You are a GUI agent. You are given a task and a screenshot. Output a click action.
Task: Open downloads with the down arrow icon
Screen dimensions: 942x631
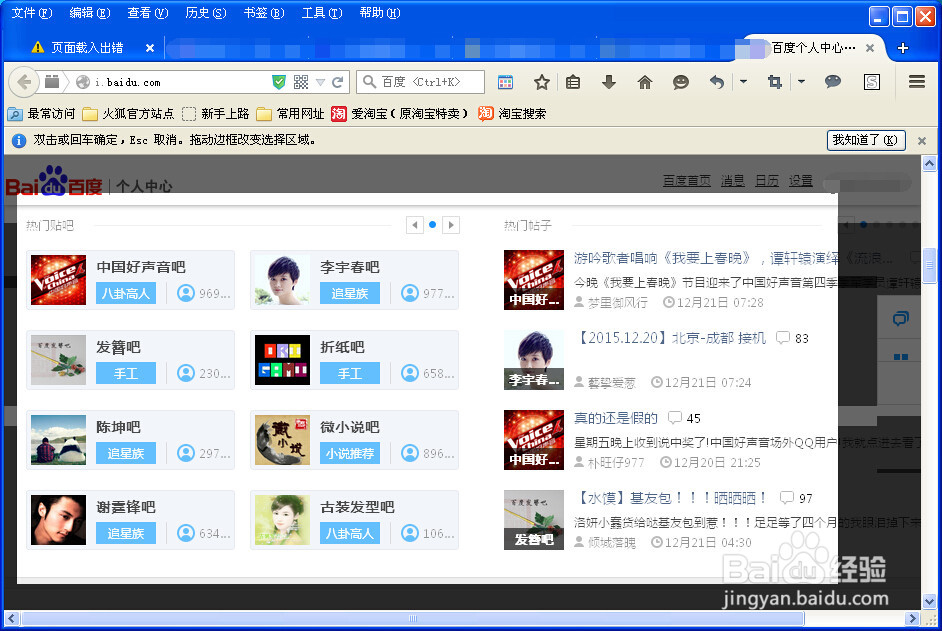(609, 82)
